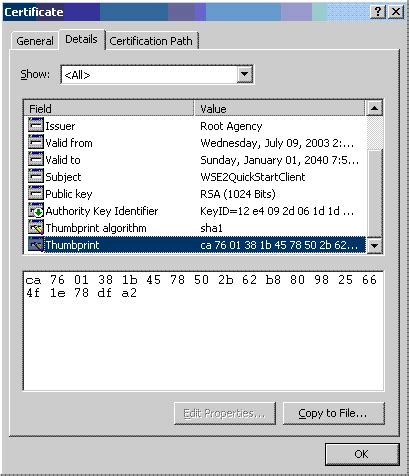Image resolution: width=409 pixels, height=476 pixels.
Task: Click the value Wednesday, July 09, 2003
Action: pyautogui.click(x=277, y=143)
